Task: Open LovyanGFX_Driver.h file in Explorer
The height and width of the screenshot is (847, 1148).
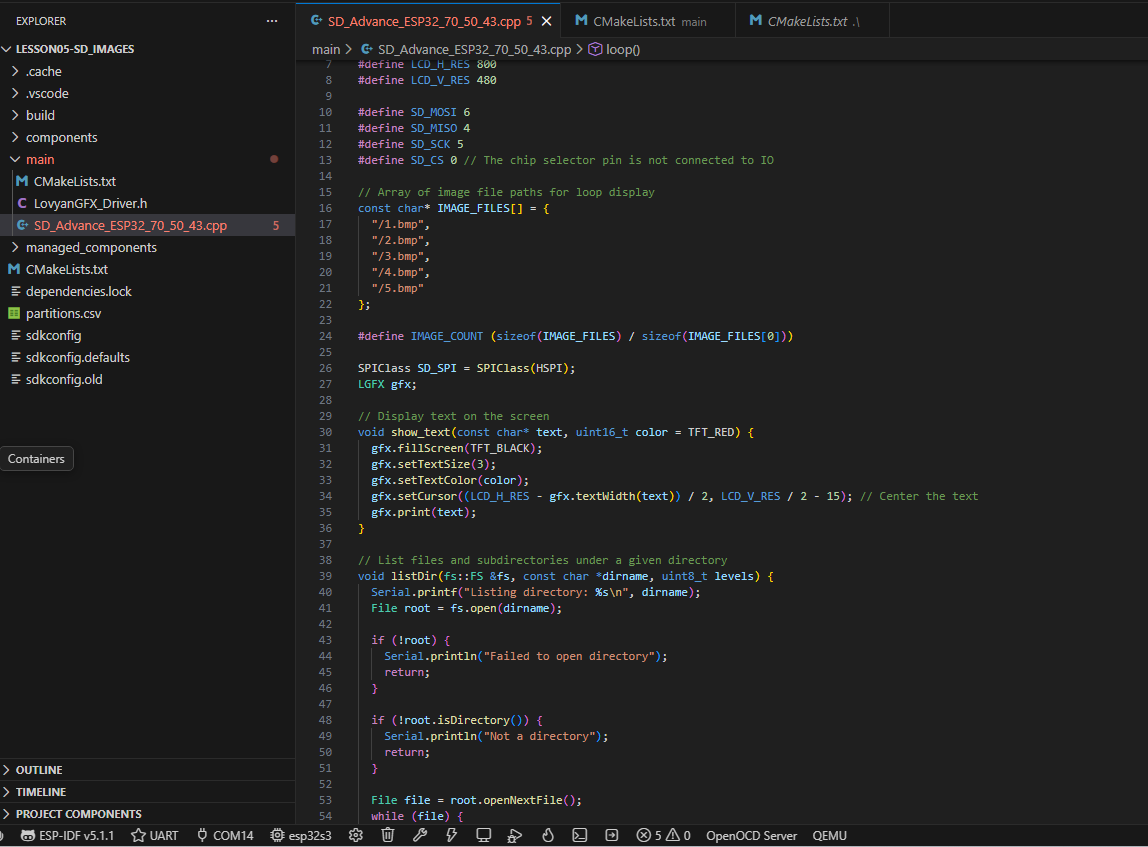Action: (90, 203)
